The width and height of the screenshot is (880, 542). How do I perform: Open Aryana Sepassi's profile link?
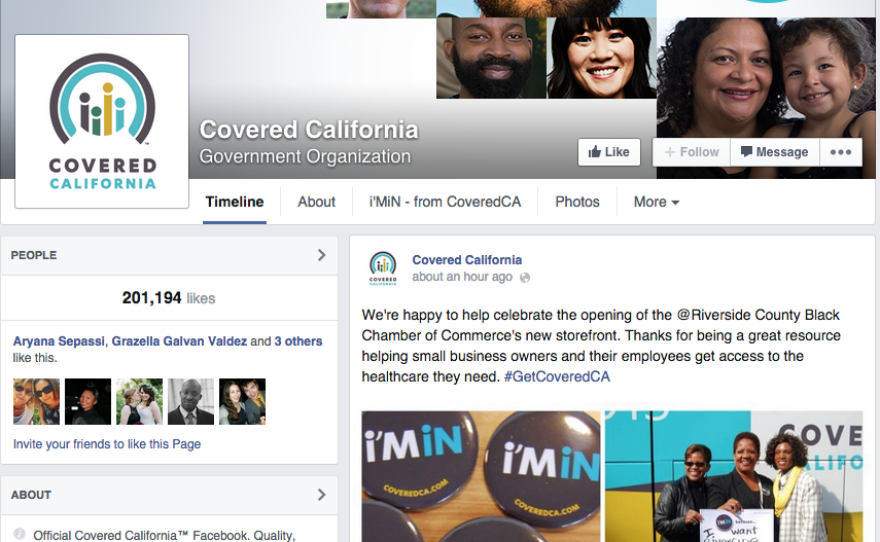(58, 341)
